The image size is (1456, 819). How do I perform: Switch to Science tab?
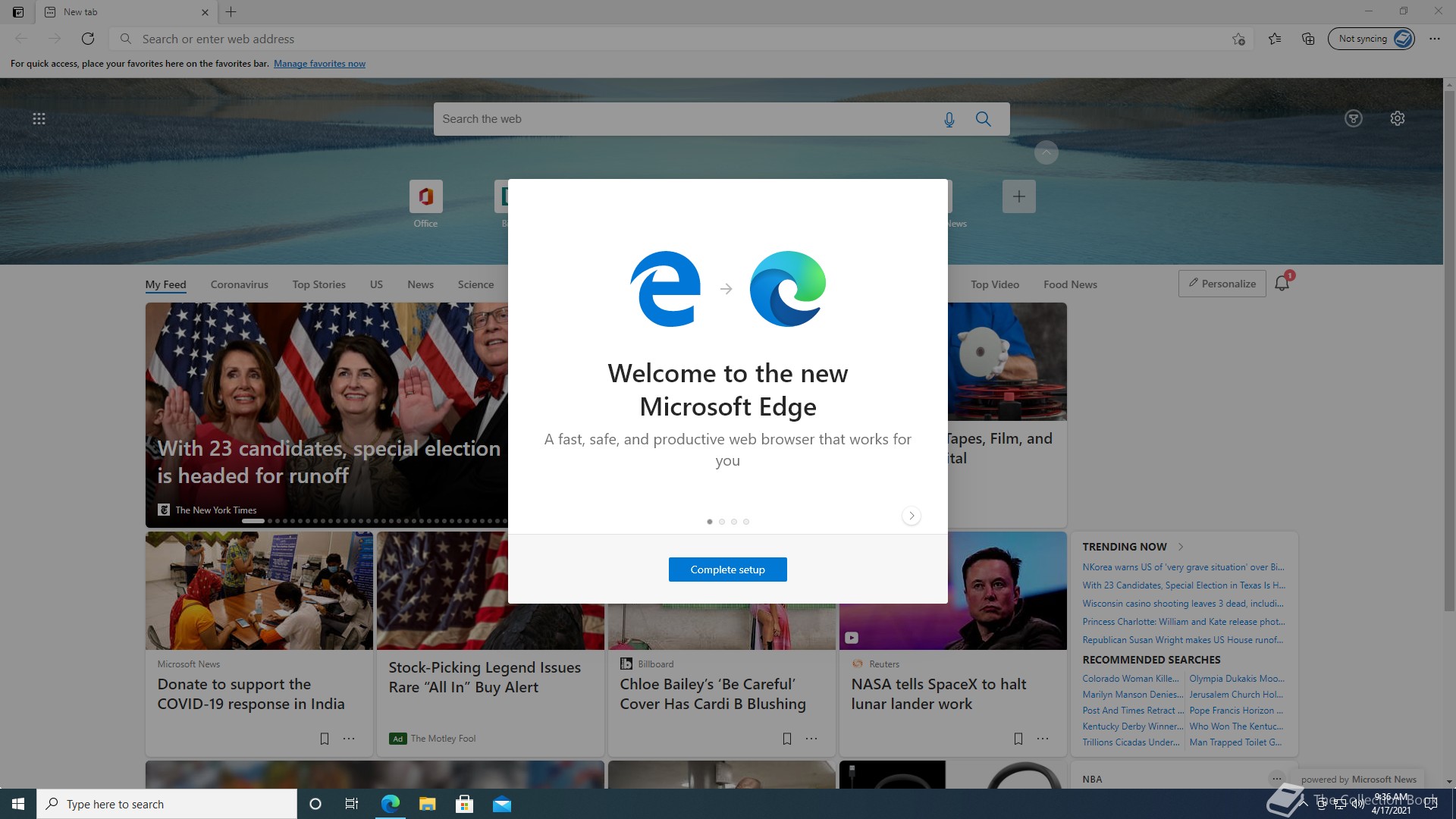(x=475, y=284)
